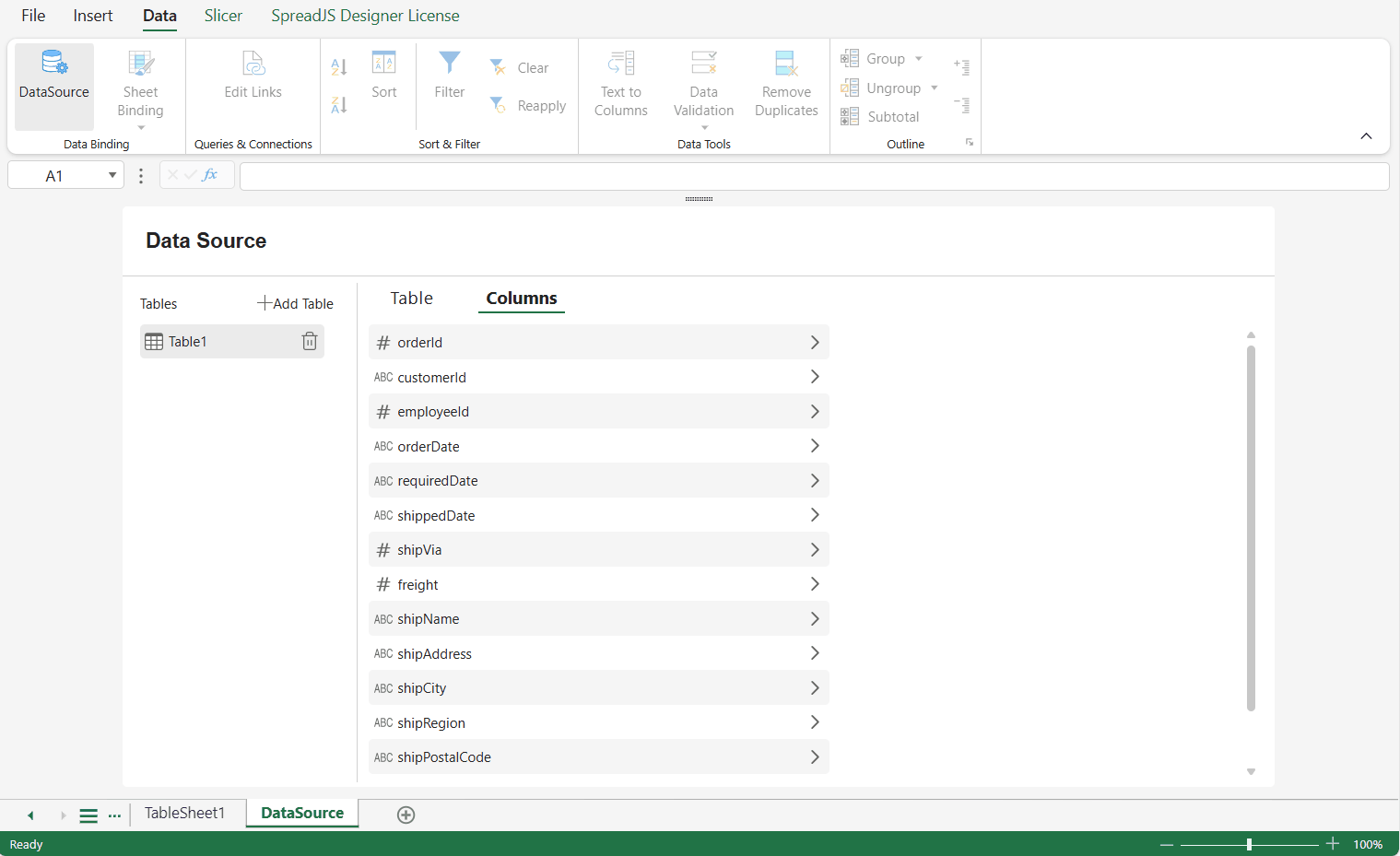Delete Table1 with trash icon
The width and height of the screenshot is (1400, 856).
310,342
